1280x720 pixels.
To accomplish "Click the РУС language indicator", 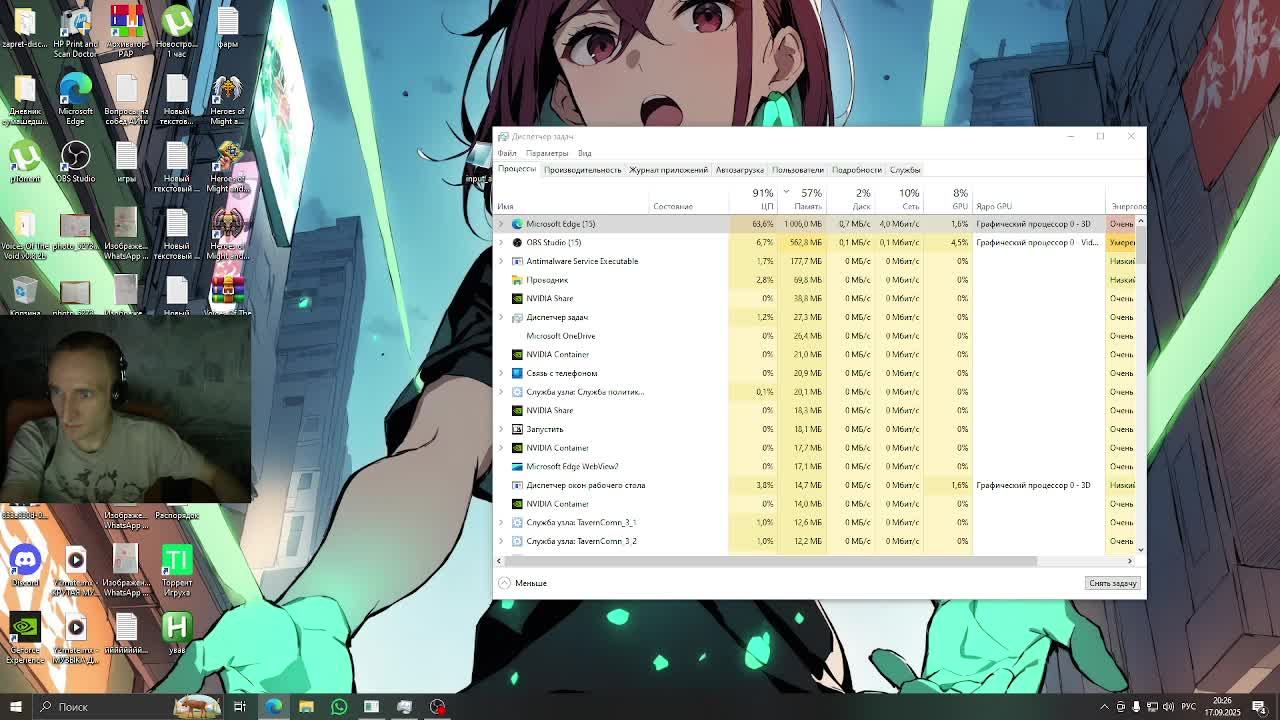I will click(1189, 707).
